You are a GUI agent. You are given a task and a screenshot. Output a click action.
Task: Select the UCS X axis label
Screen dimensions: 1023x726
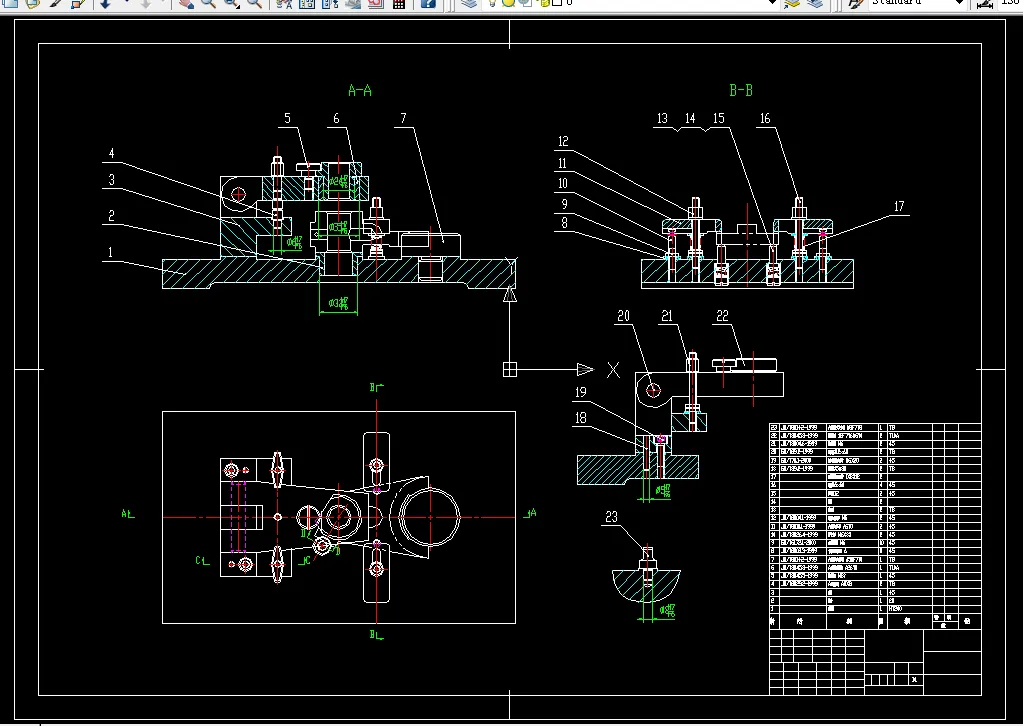point(613,370)
